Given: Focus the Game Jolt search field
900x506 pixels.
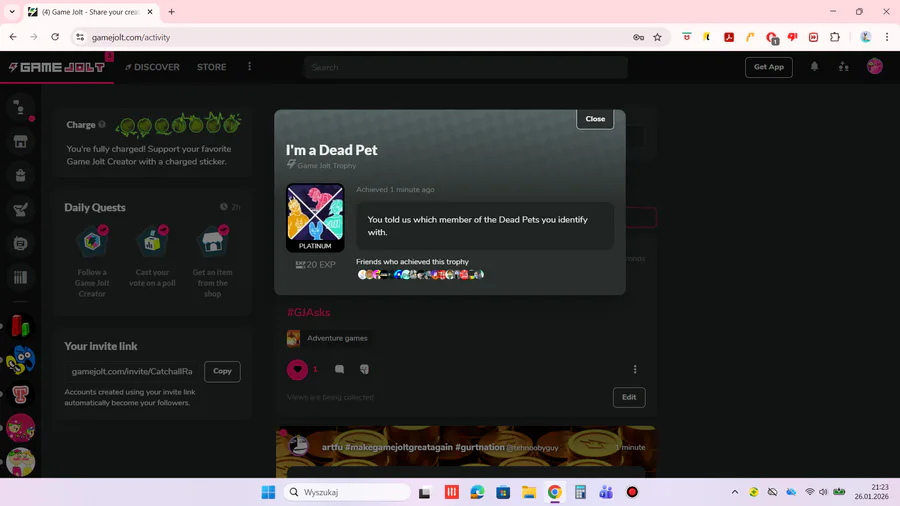Looking at the screenshot, I should tap(465, 67).
